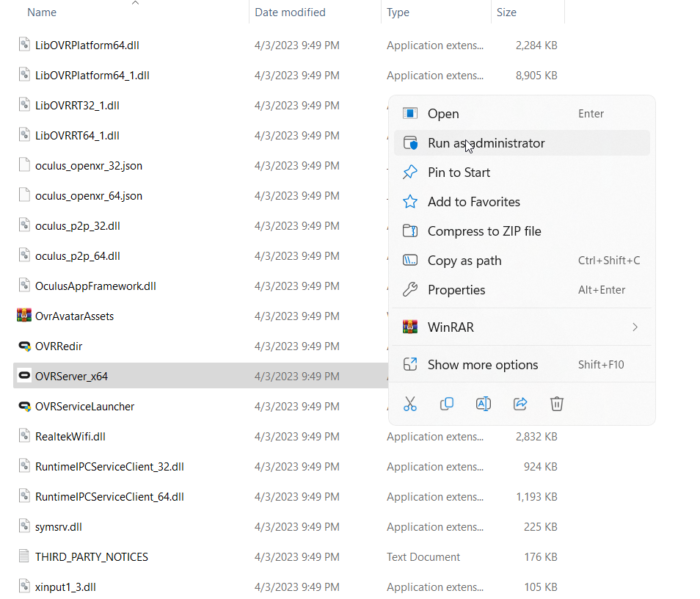Click the OVRServiceLauncher application icon
The height and width of the screenshot is (599, 700).
tap(24, 406)
